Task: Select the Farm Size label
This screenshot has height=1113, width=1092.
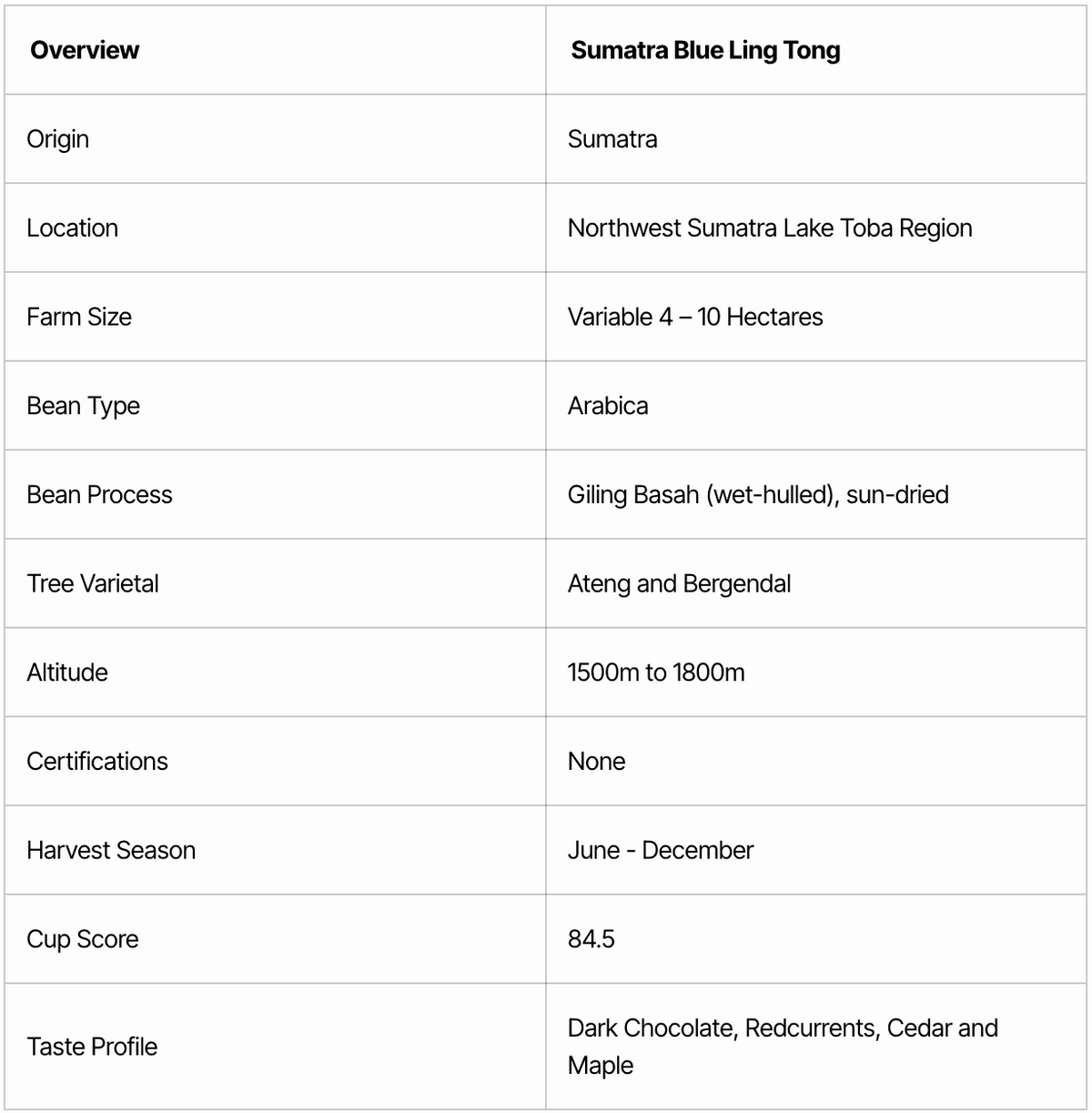Action: (x=79, y=317)
